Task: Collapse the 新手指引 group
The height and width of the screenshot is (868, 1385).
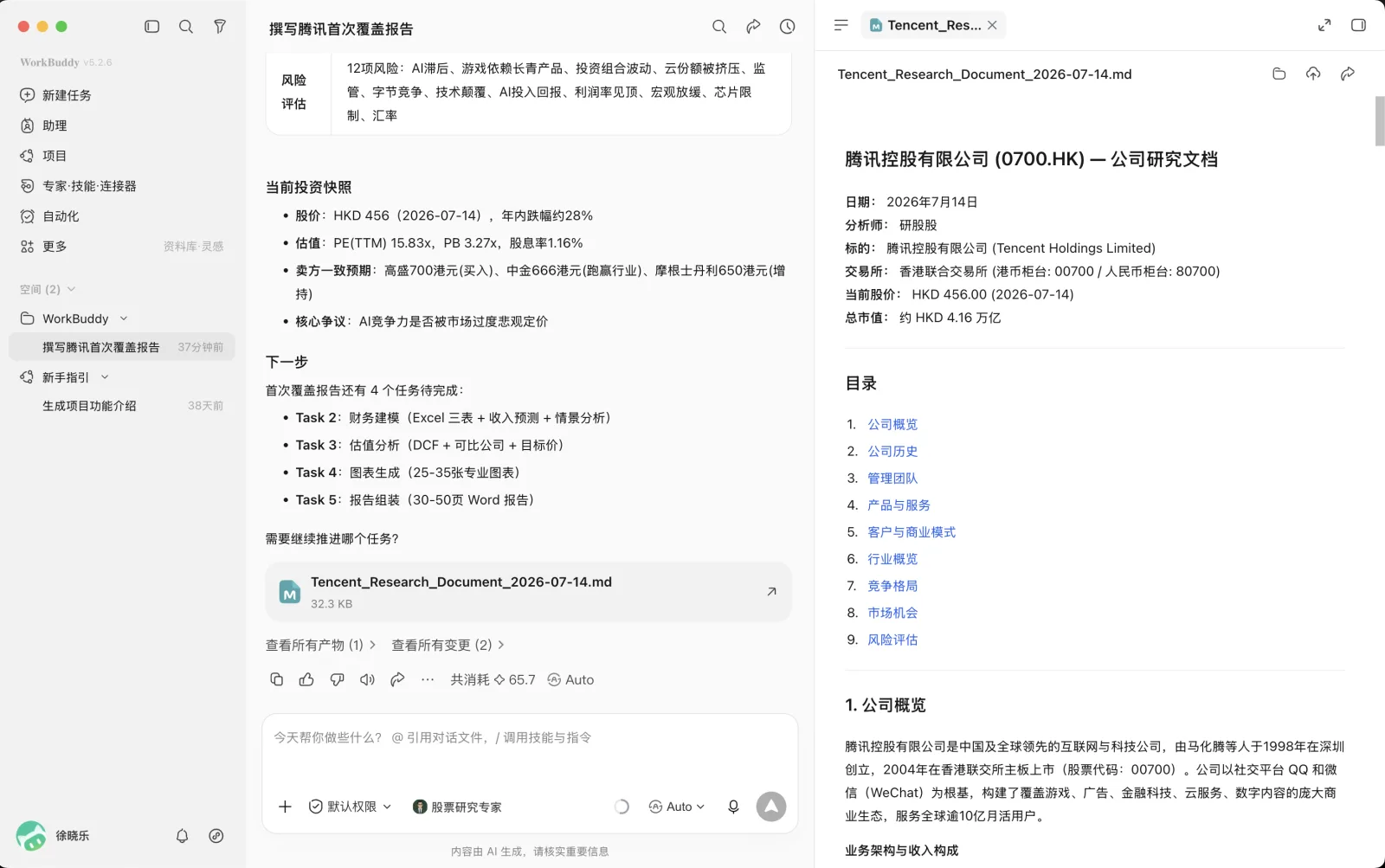Action: [105, 377]
